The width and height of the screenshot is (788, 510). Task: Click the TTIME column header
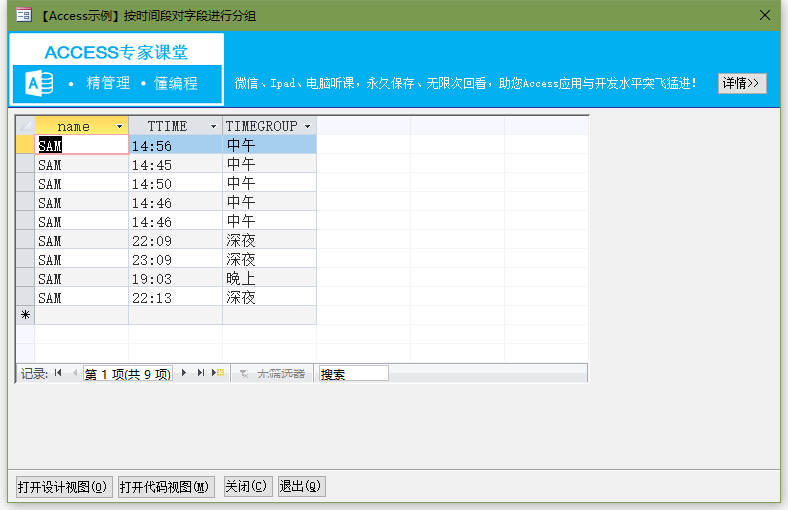click(x=176, y=126)
